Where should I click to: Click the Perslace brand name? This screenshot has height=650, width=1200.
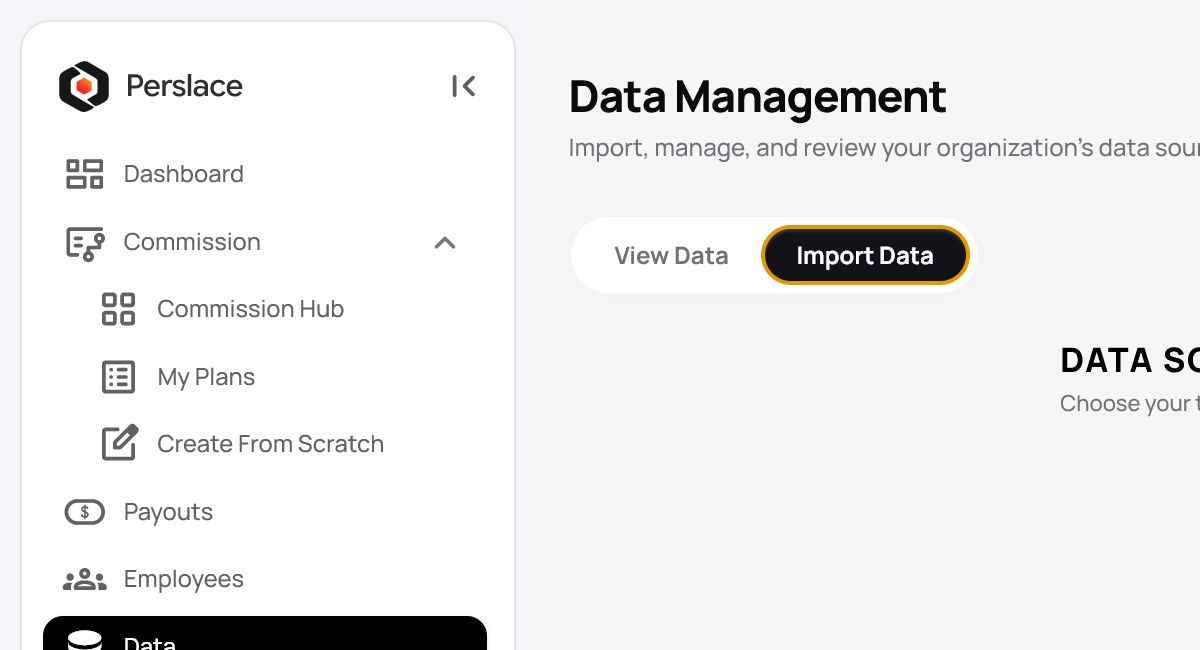pyautogui.click(x=184, y=86)
